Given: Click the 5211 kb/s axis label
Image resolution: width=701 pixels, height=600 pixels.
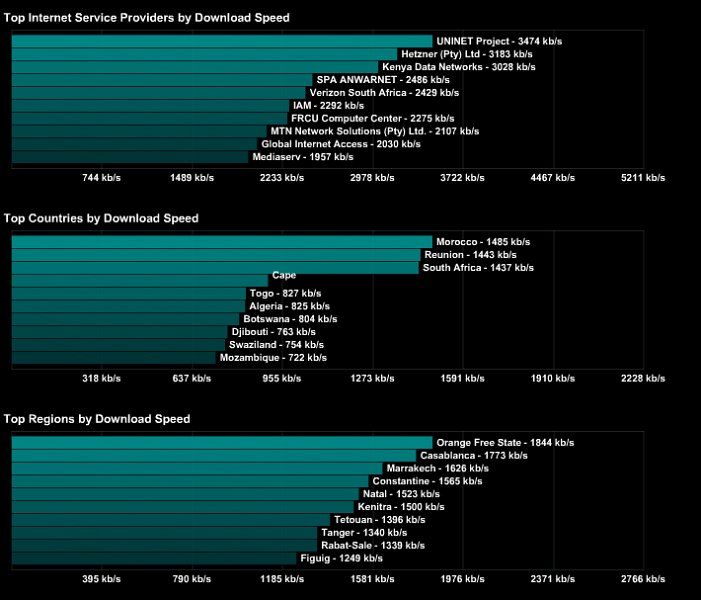Looking at the screenshot, I should [643, 178].
